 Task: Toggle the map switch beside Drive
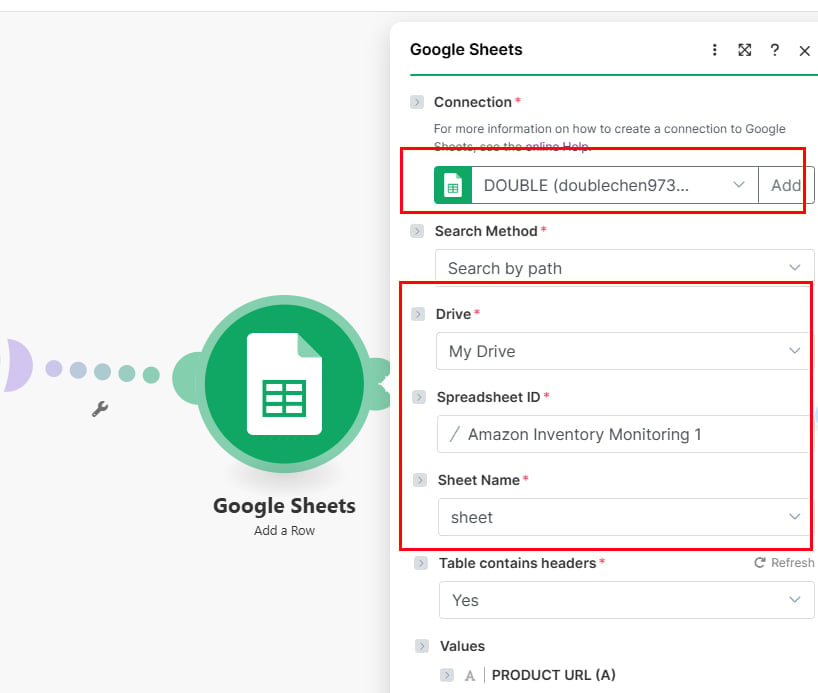pos(418,314)
